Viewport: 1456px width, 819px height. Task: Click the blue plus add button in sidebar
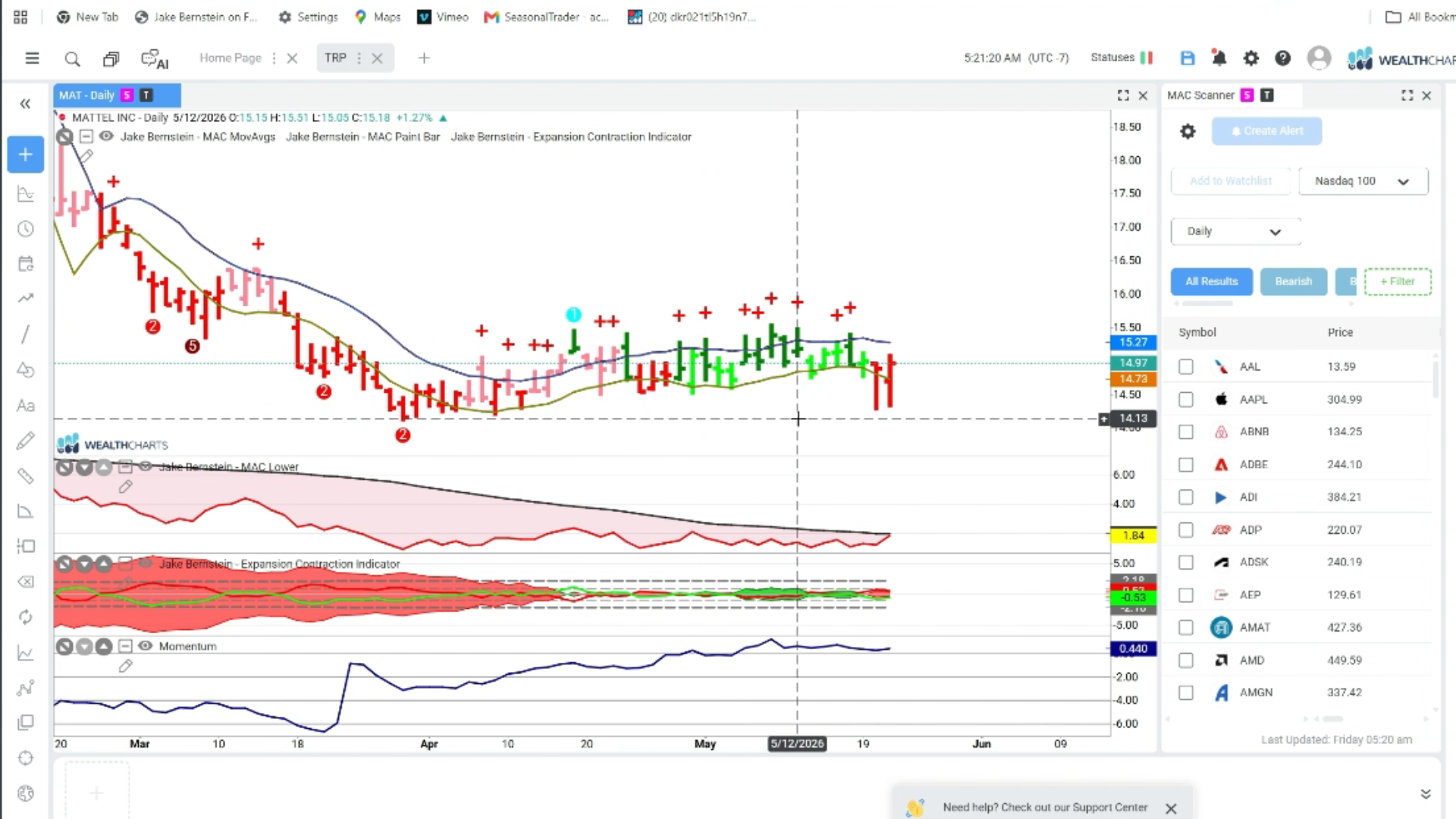[25, 155]
